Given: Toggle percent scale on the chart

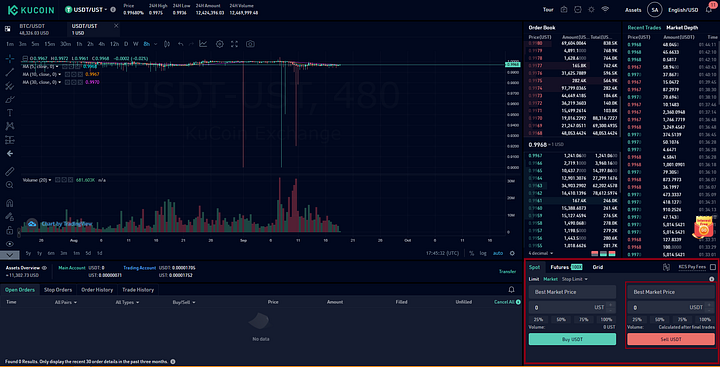Looking at the screenshot, I should pos(472,253).
